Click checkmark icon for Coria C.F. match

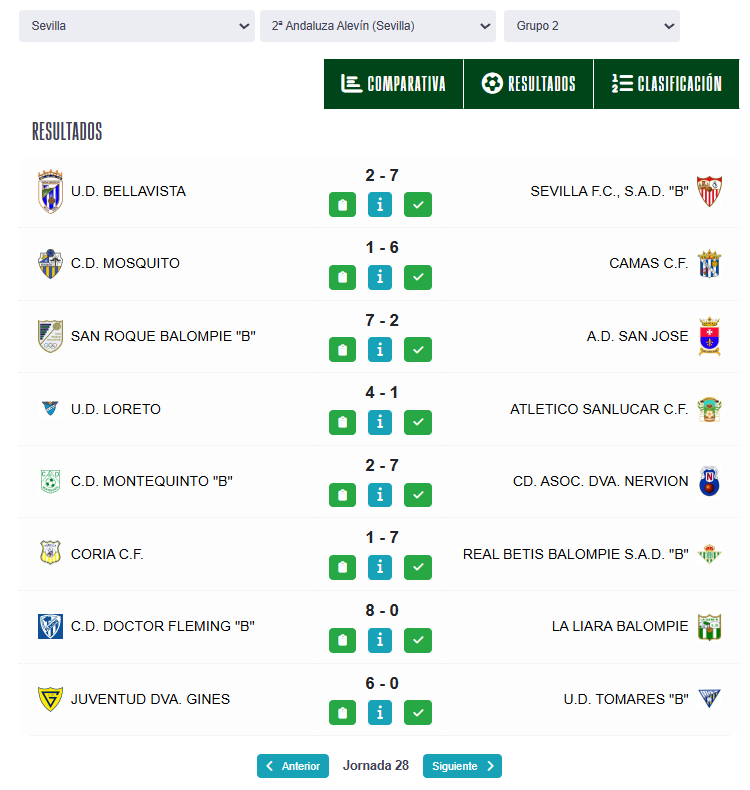[x=418, y=567]
